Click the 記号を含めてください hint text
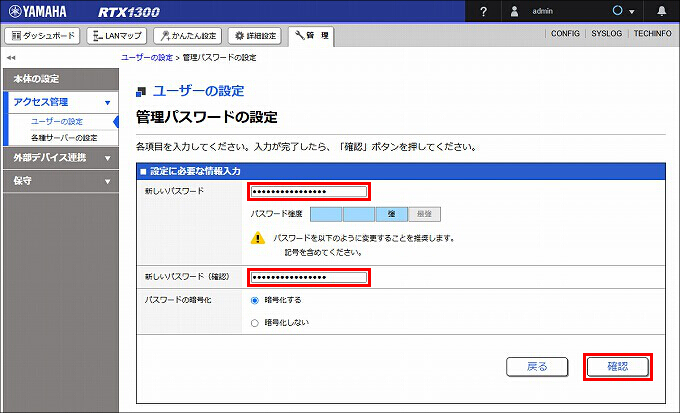 323,252
